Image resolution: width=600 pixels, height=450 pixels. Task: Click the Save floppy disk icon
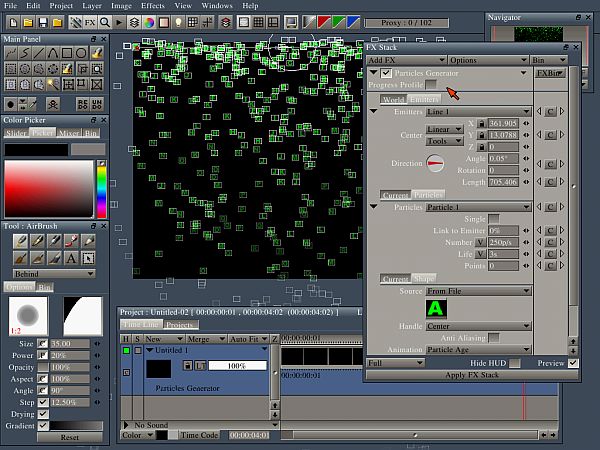pos(43,23)
